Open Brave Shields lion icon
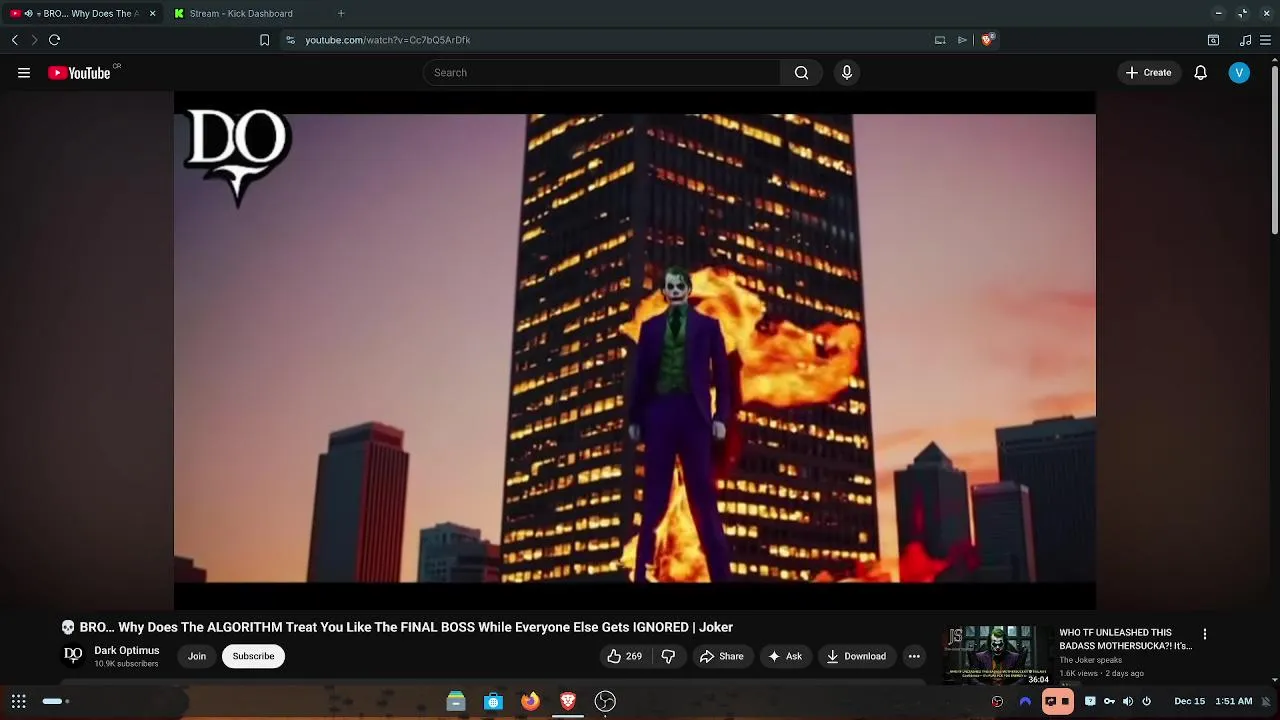 (987, 40)
